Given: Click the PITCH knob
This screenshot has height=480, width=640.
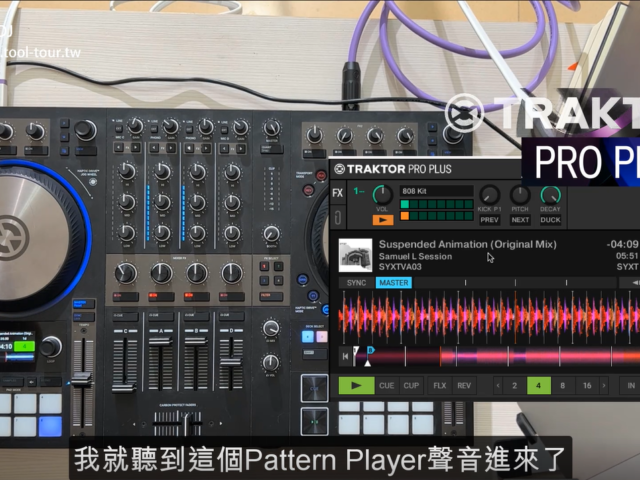Looking at the screenshot, I should [520, 196].
